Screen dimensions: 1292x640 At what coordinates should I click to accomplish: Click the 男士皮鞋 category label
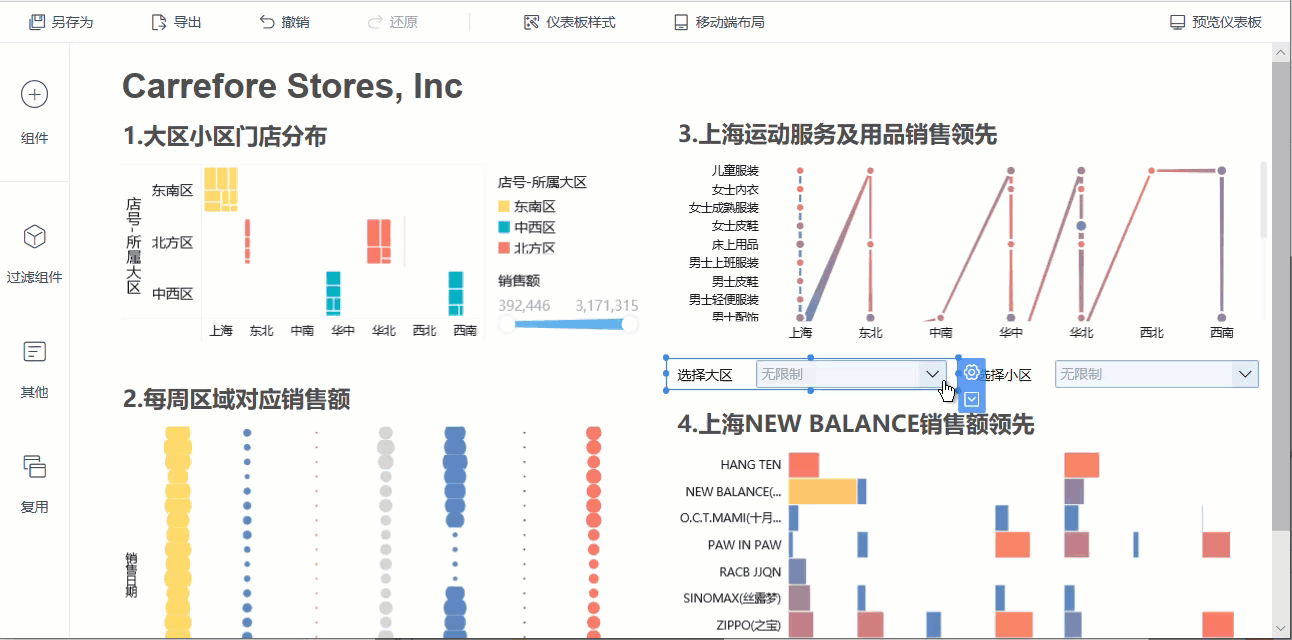[735, 281]
